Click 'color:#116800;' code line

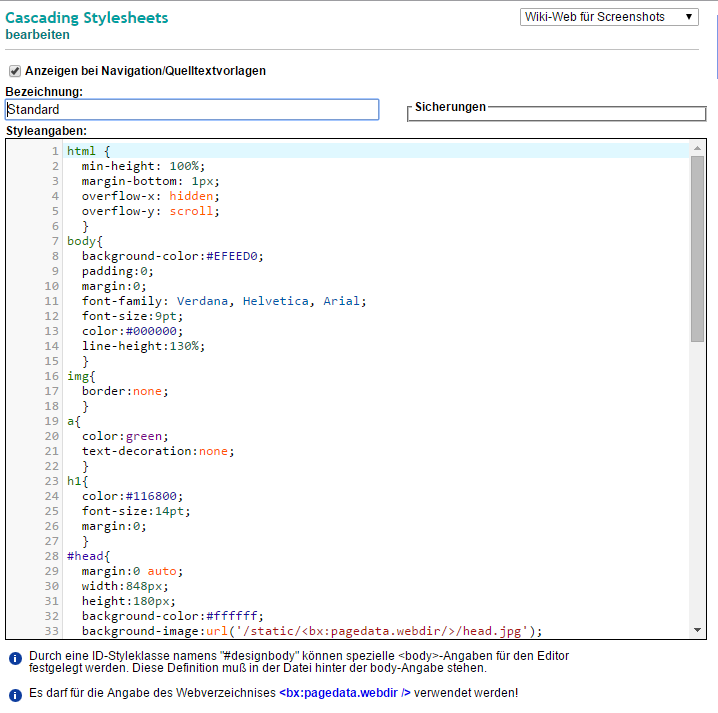(x=132, y=496)
